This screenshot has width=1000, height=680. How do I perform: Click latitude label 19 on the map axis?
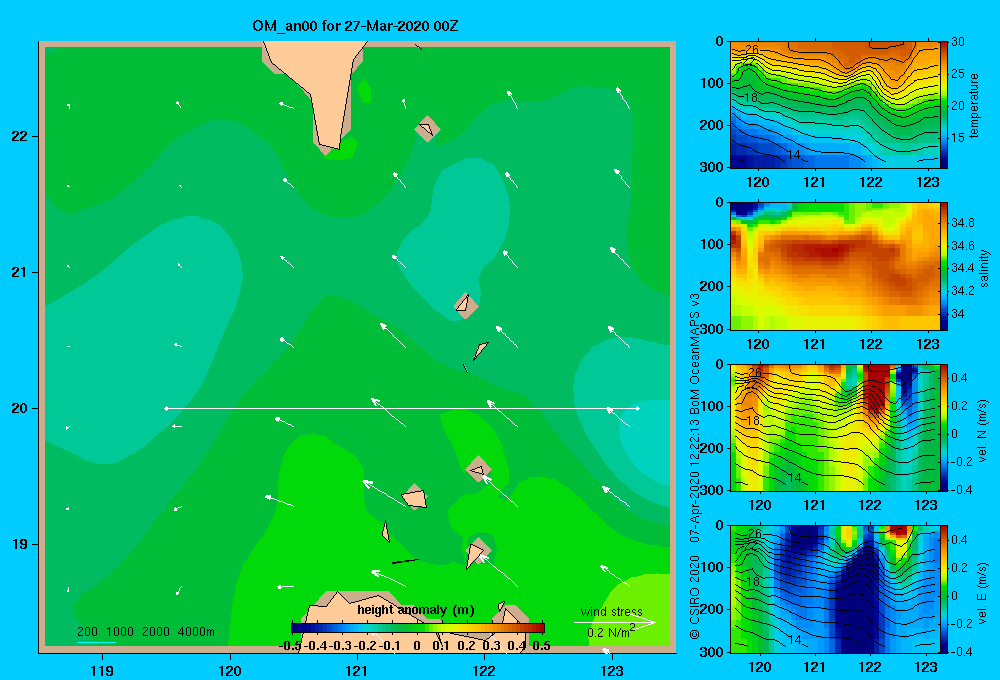point(20,544)
